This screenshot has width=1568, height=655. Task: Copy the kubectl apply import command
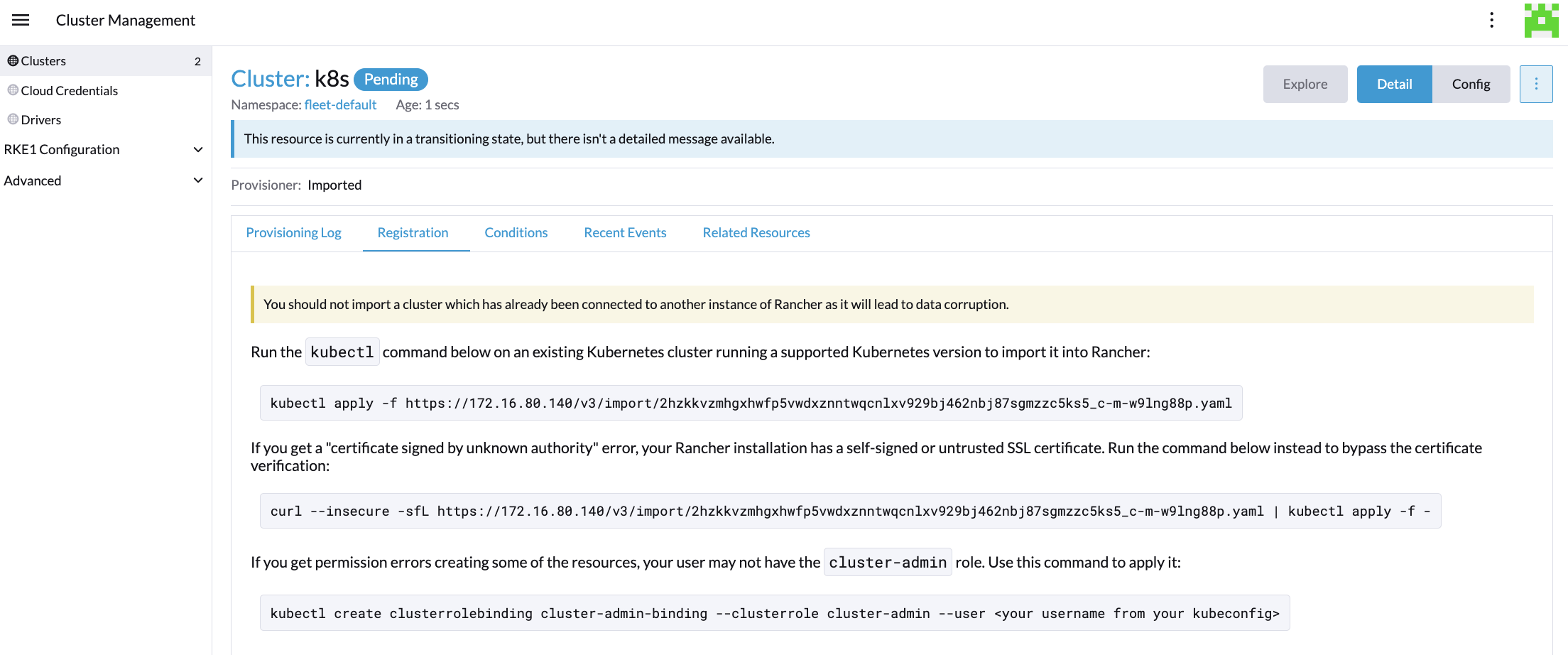tap(751, 403)
